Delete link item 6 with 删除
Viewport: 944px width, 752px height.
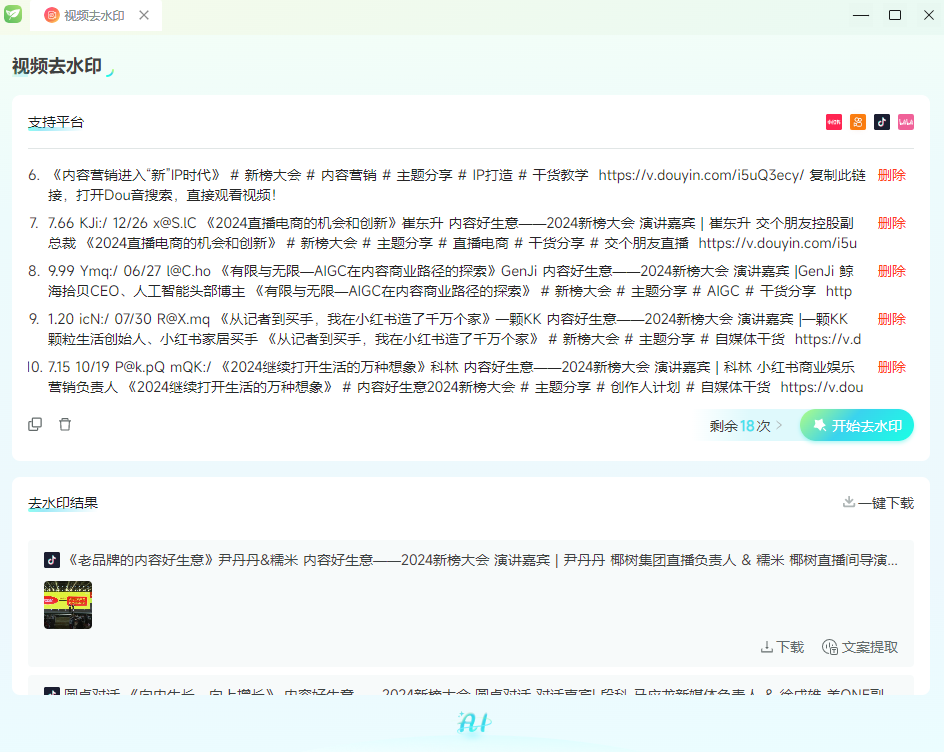(892, 175)
